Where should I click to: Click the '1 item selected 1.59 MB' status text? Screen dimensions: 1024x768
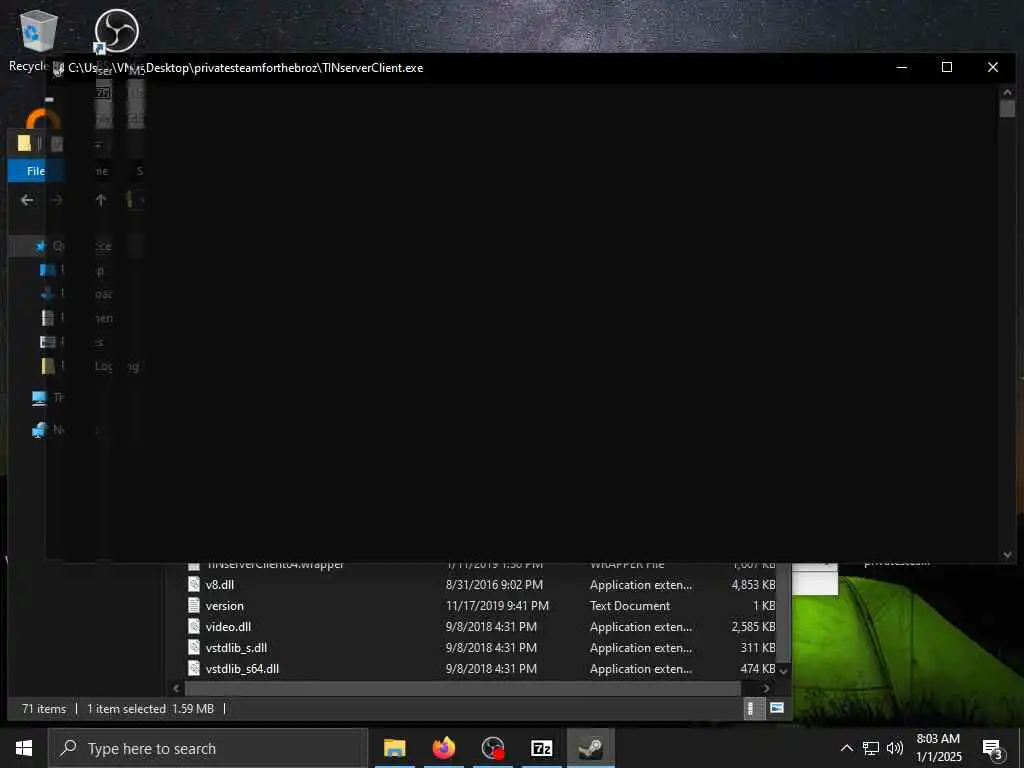pyautogui.click(x=150, y=709)
